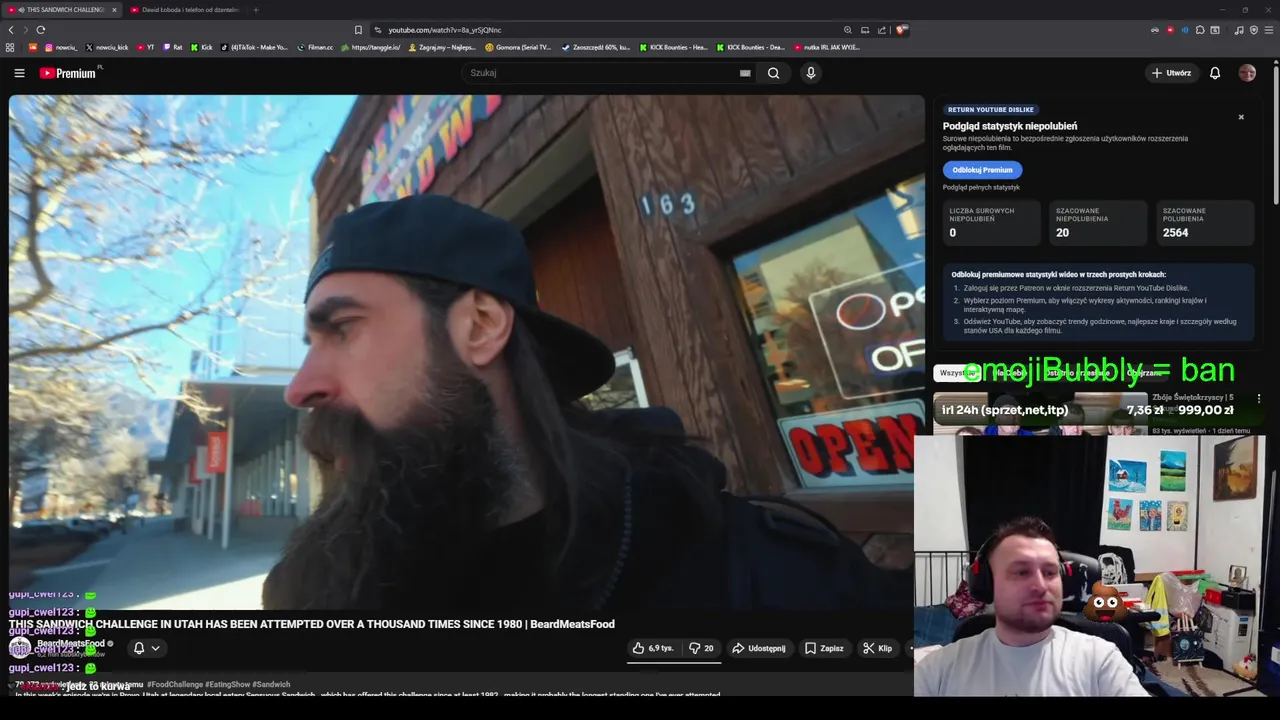This screenshot has height=720, width=1280.
Task: Open the YouTube guide hamburger menu
Action: coord(19,73)
